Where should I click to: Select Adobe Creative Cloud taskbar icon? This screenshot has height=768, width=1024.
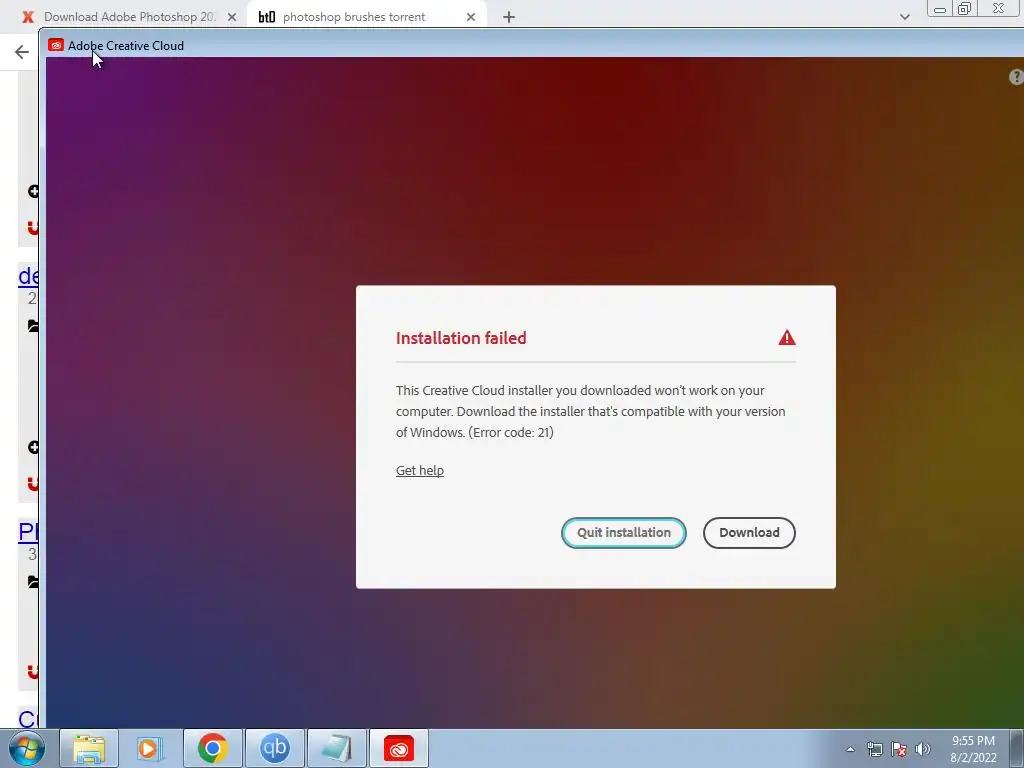coord(399,748)
